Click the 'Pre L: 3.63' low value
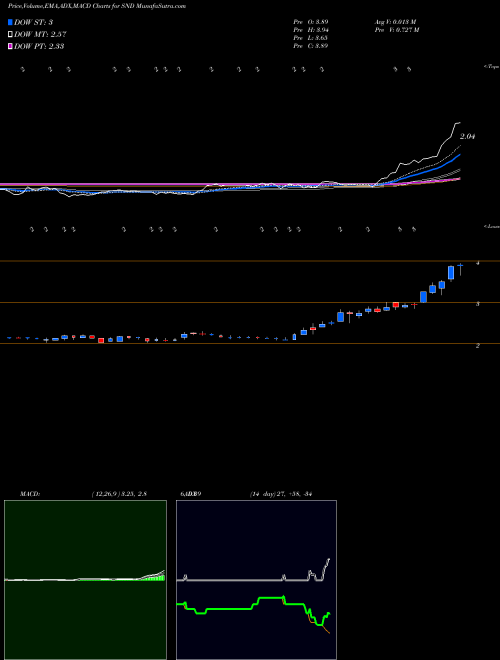Screen dimensions: 500x660 [x=311, y=38]
